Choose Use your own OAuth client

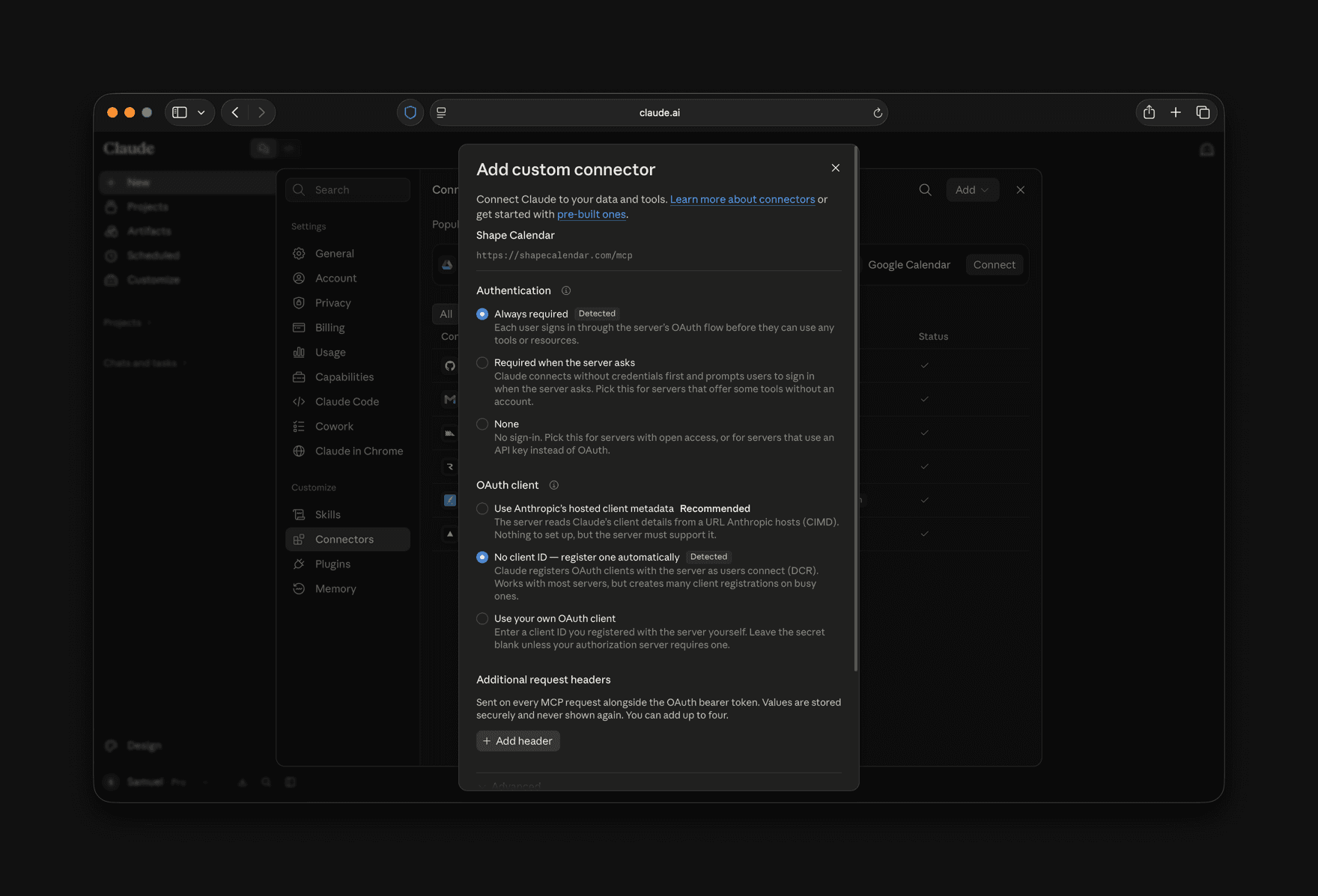pos(482,618)
